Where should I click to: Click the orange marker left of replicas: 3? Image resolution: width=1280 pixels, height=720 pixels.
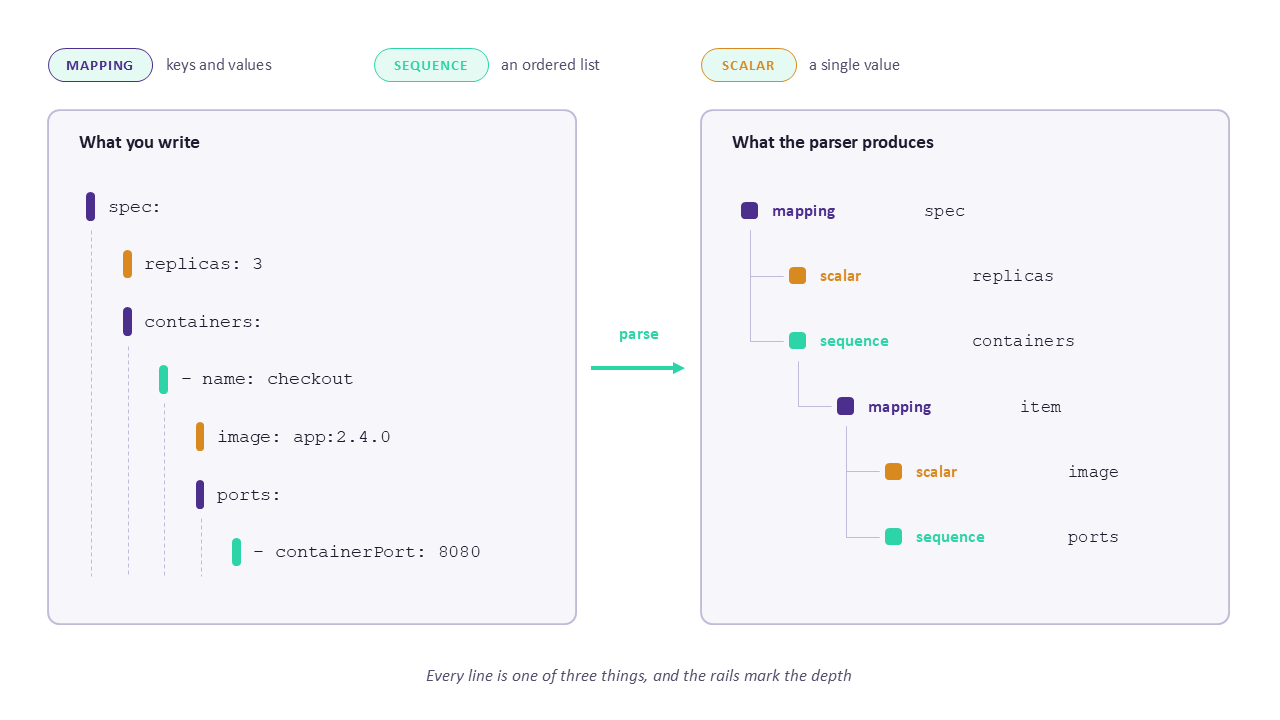pyautogui.click(x=127, y=264)
